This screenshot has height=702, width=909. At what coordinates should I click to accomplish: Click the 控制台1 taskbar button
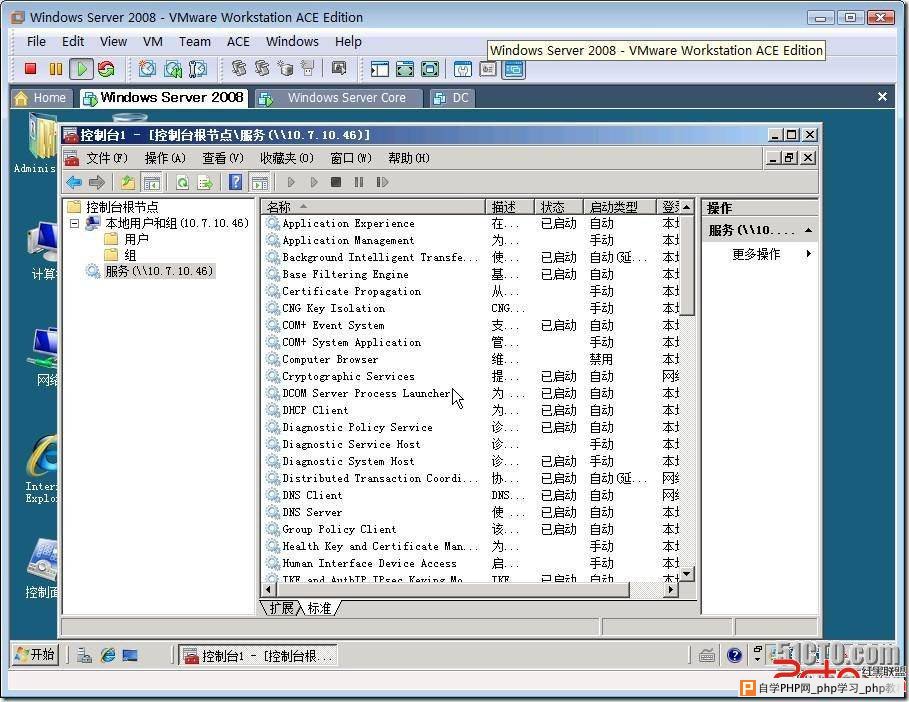257,656
